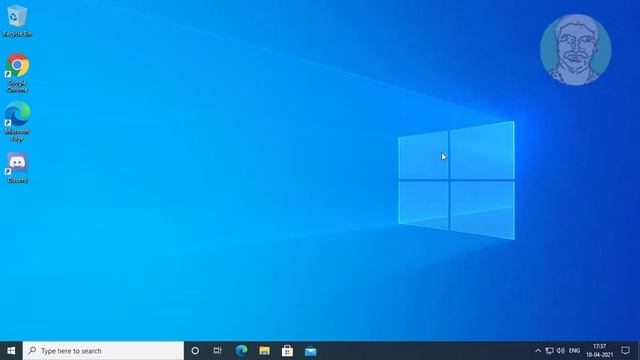640x360 pixels.
Task: Open the volume control tray icon
Action: (x=561, y=351)
